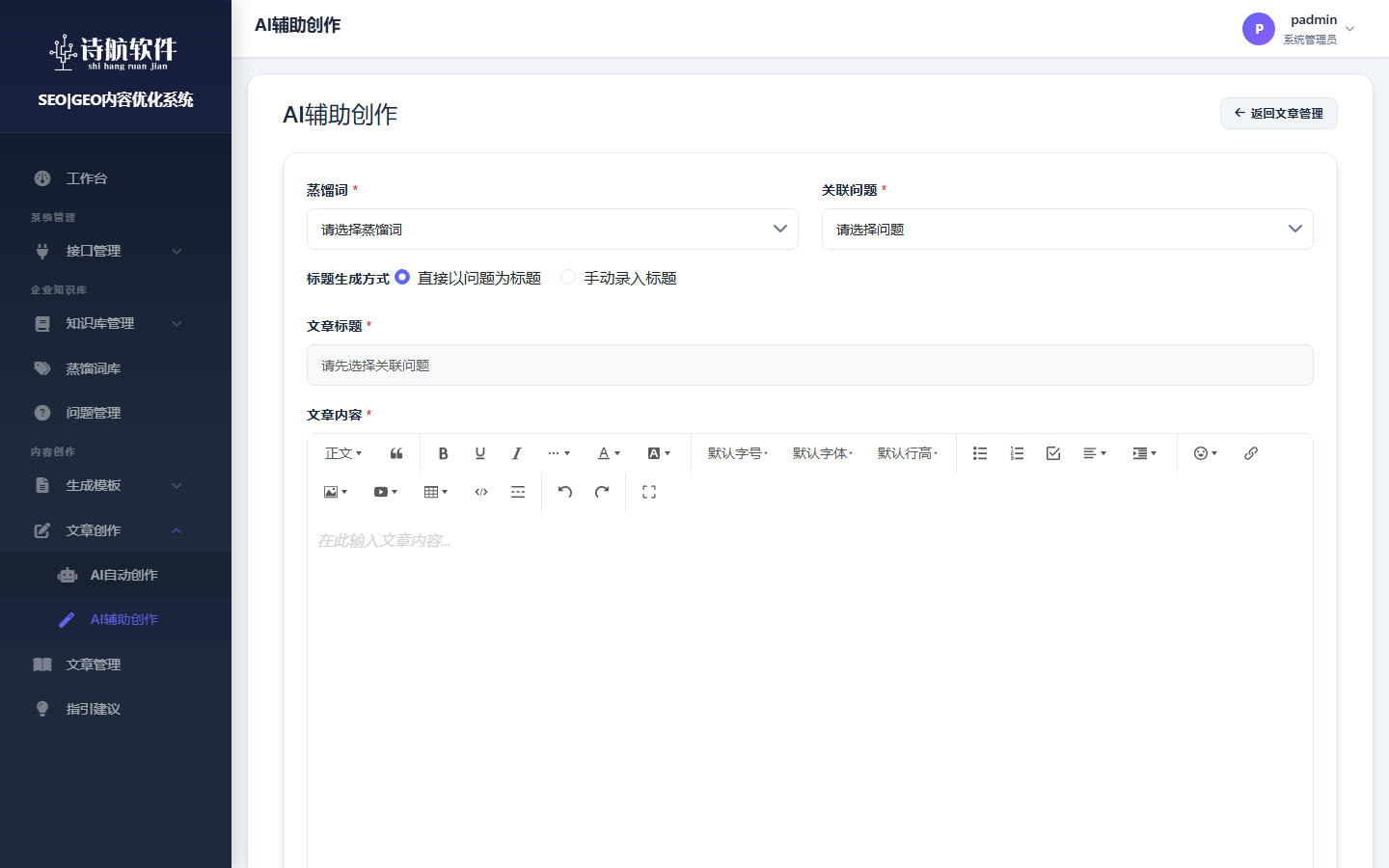Open AI自动创作 submenu item
The image size is (1389, 868).
pyautogui.click(x=116, y=575)
